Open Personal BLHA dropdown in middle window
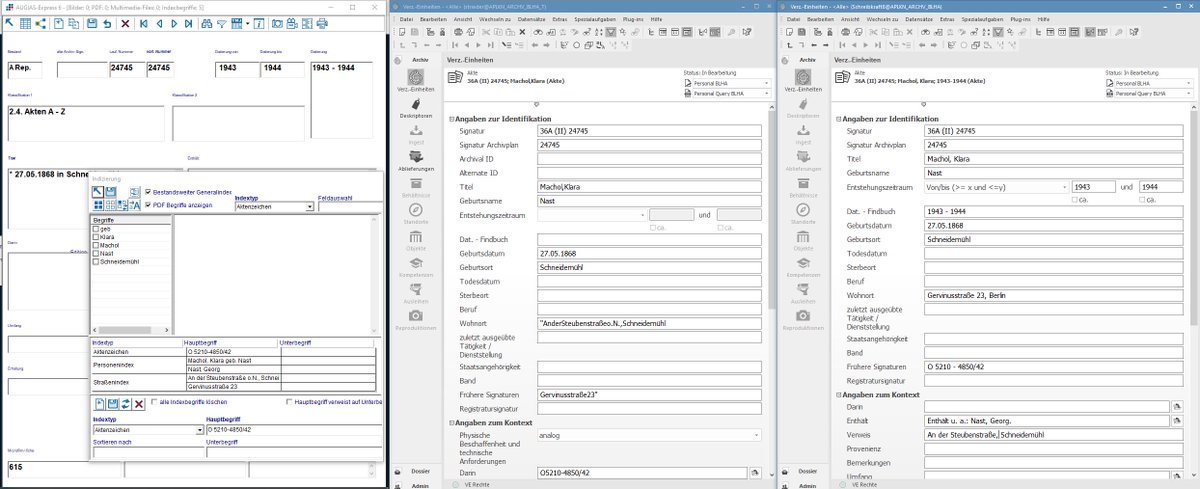1200x489 pixels. pos(767,82)
